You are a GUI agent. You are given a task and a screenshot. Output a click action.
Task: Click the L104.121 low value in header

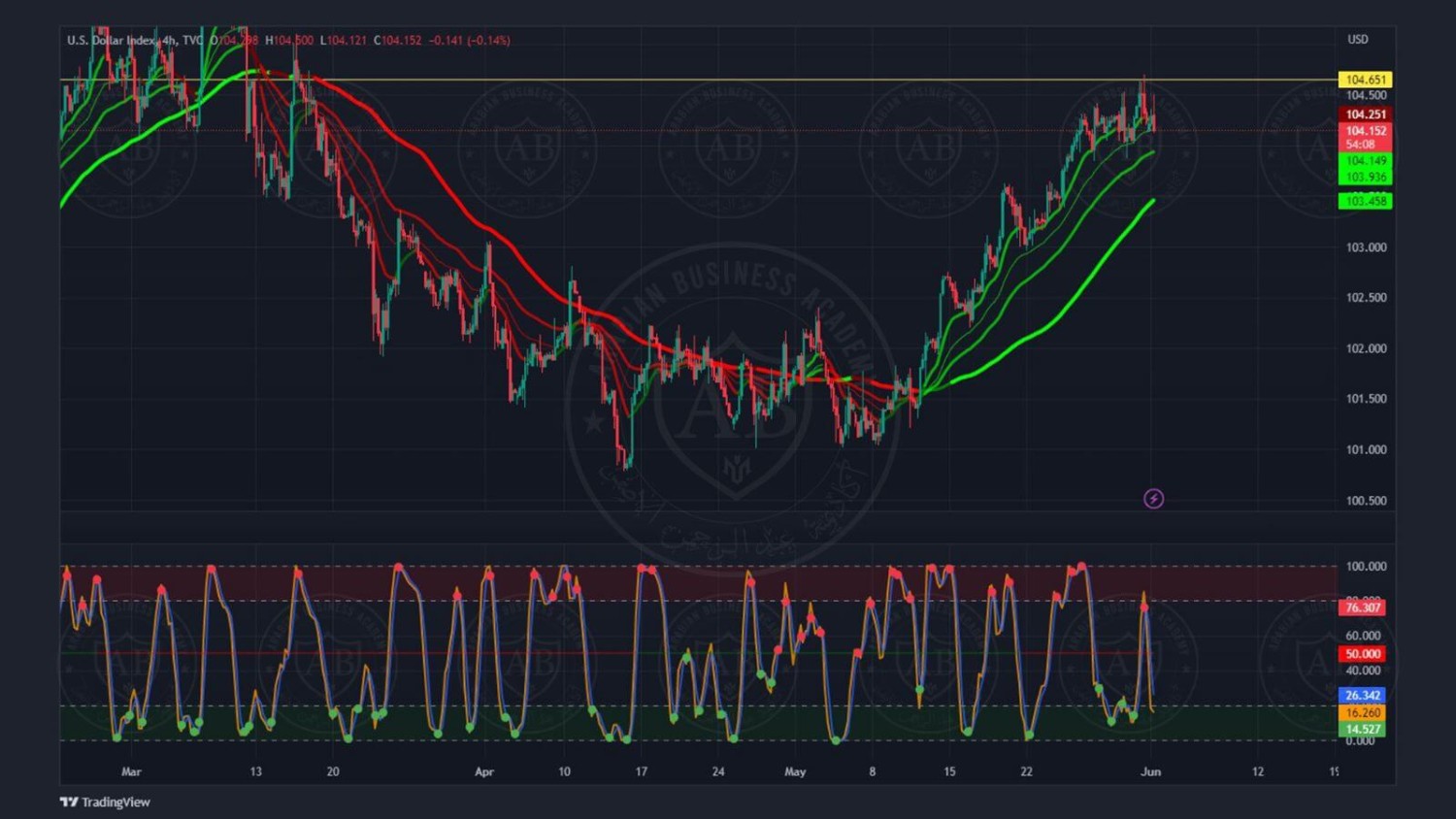[344, 40]
